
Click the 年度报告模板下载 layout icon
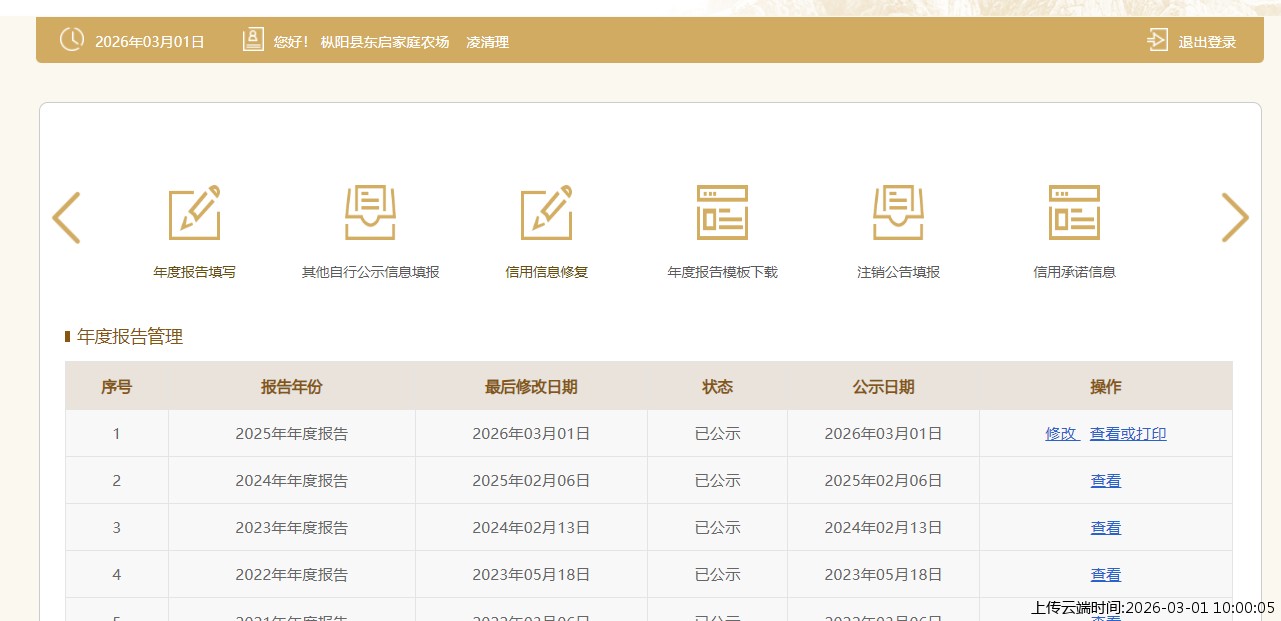pyautogui.click(x=722, y=213)
